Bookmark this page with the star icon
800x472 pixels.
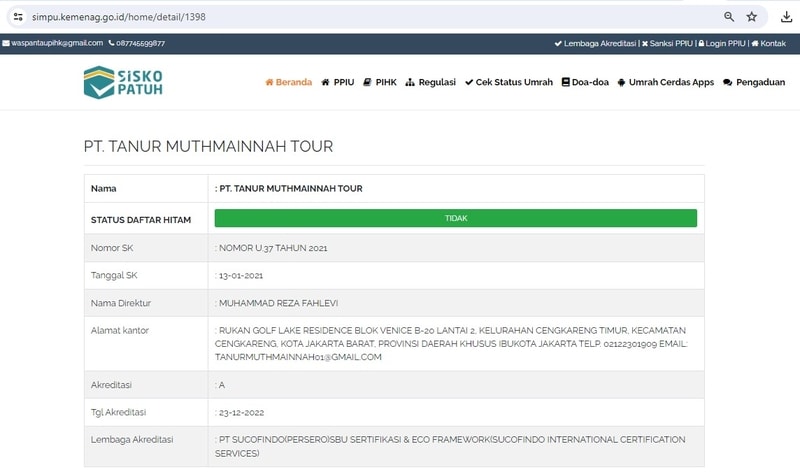tap(752, 17)
